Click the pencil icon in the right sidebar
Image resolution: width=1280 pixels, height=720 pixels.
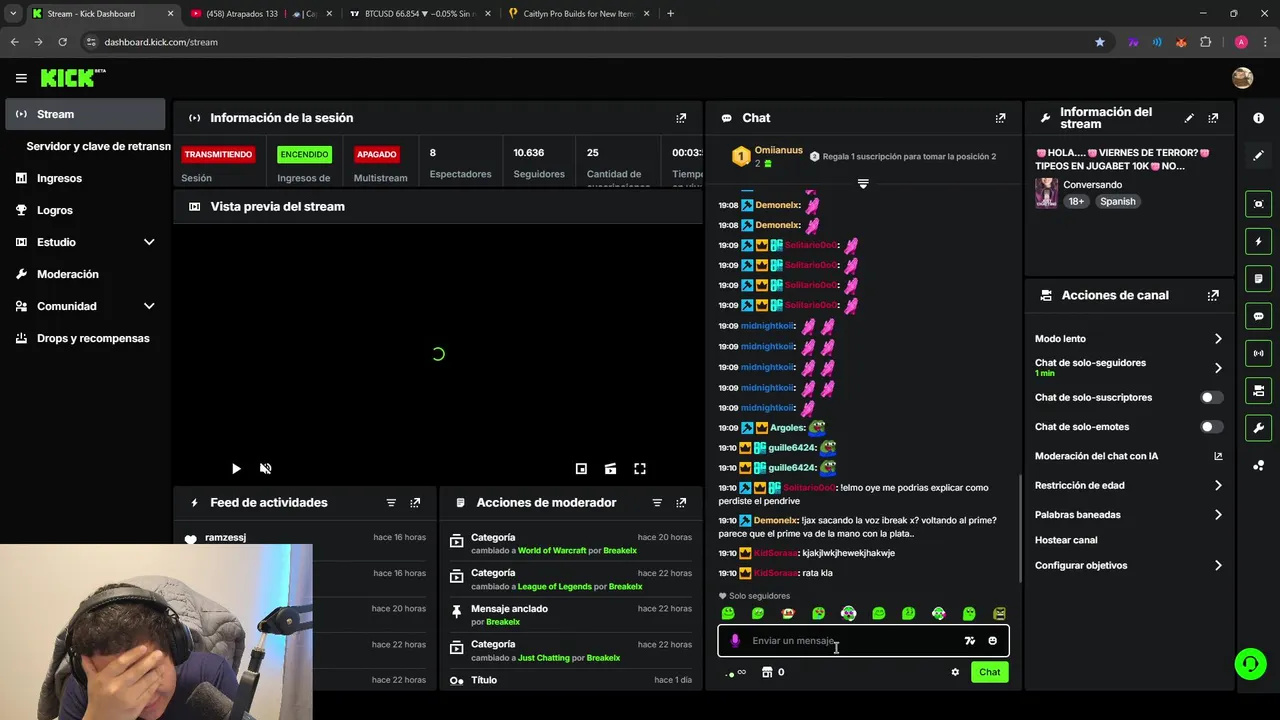(x=1258, y=156)
